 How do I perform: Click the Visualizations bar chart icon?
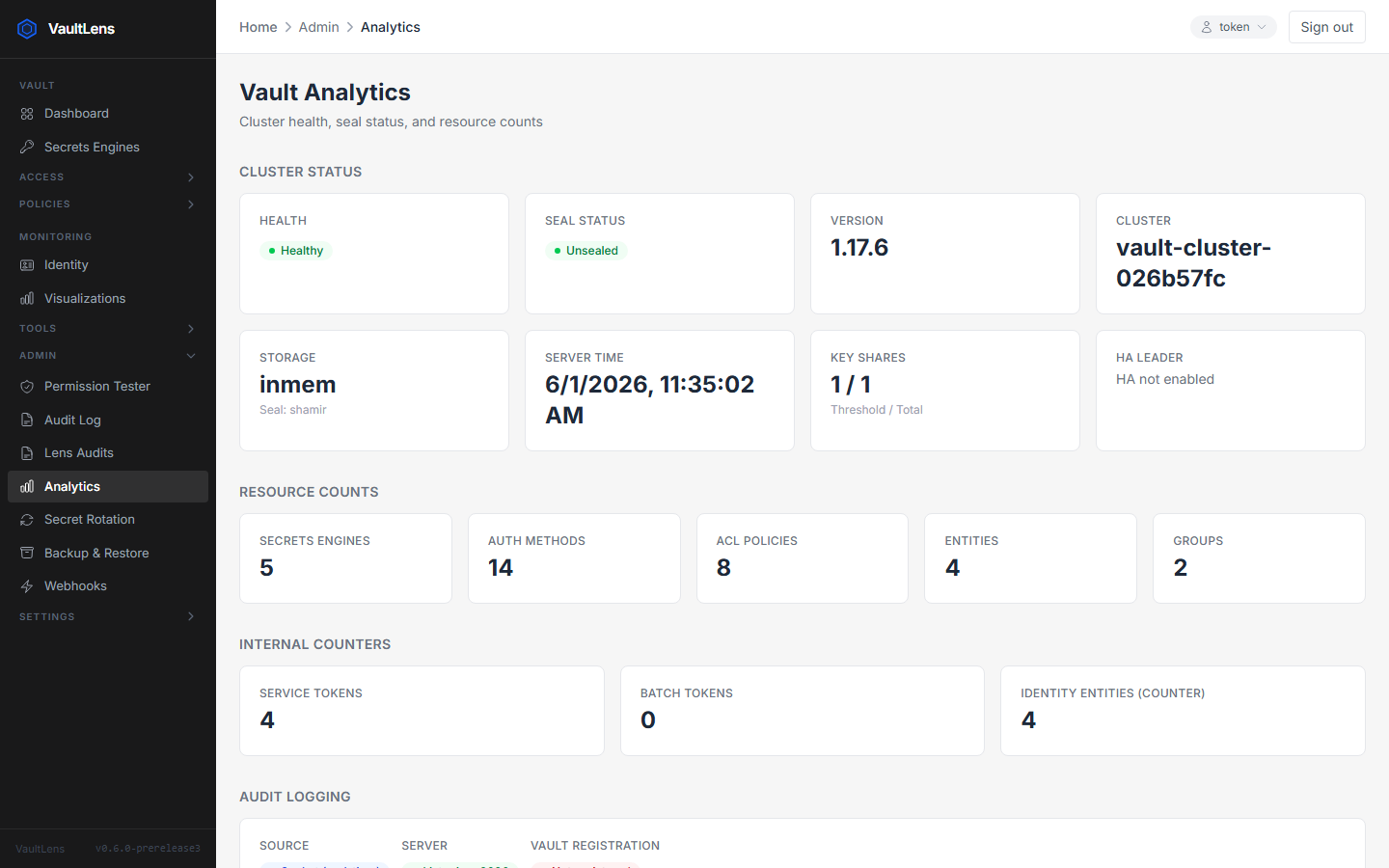tap(27, 299)
